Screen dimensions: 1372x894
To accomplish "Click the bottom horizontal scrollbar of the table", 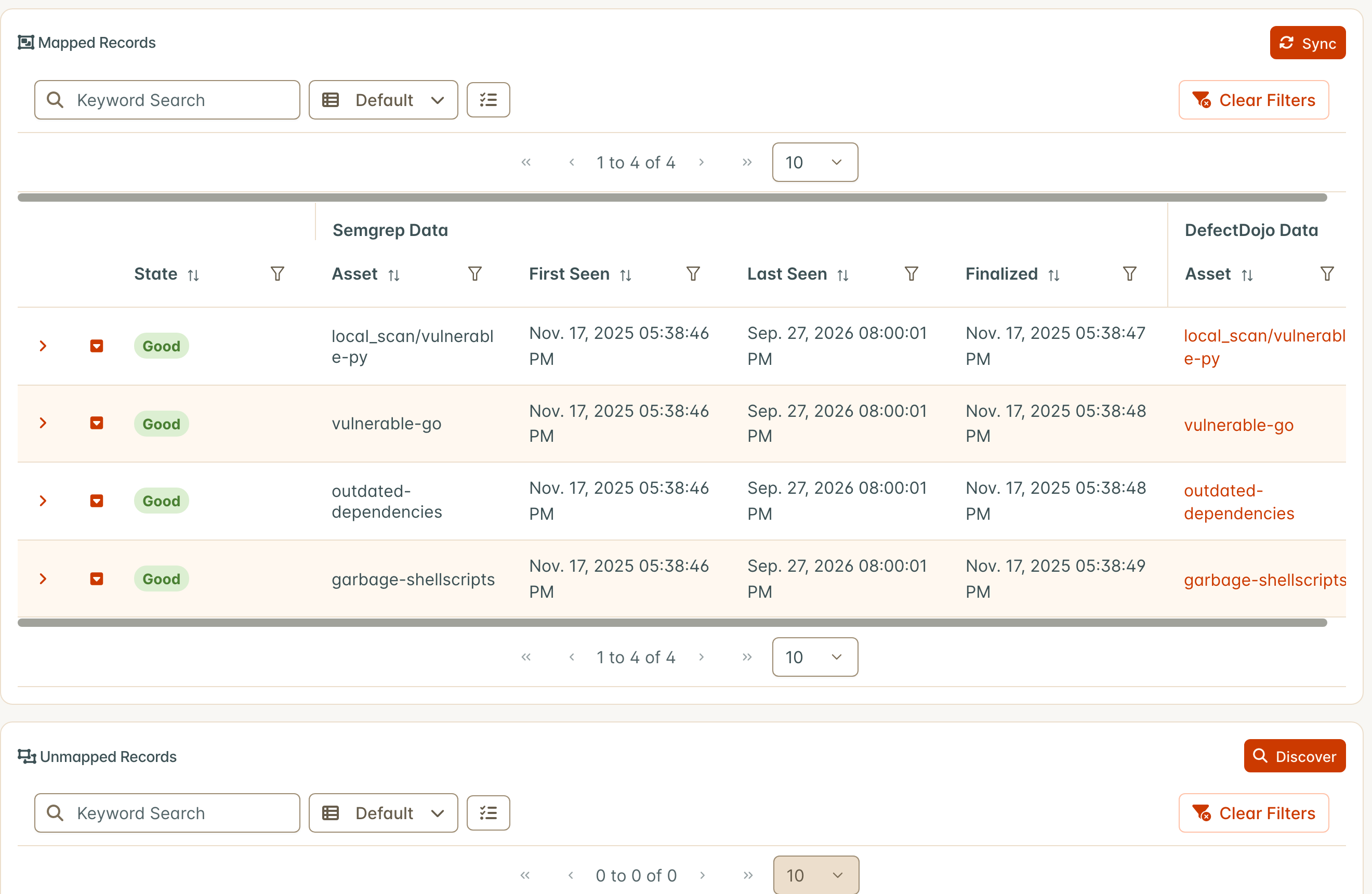I will pos(671,623).
